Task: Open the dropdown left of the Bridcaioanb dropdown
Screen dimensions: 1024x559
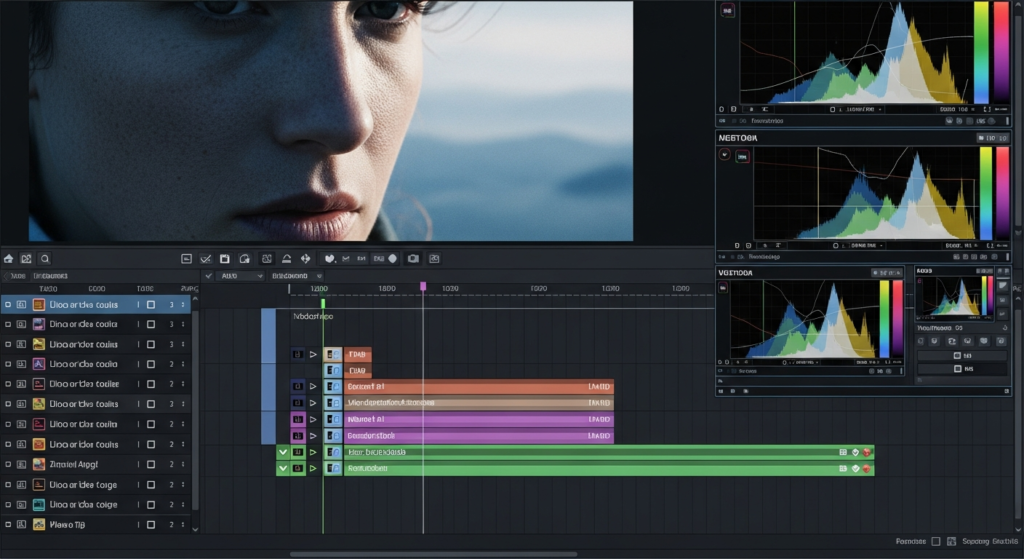Action: [x=240, y=275]
